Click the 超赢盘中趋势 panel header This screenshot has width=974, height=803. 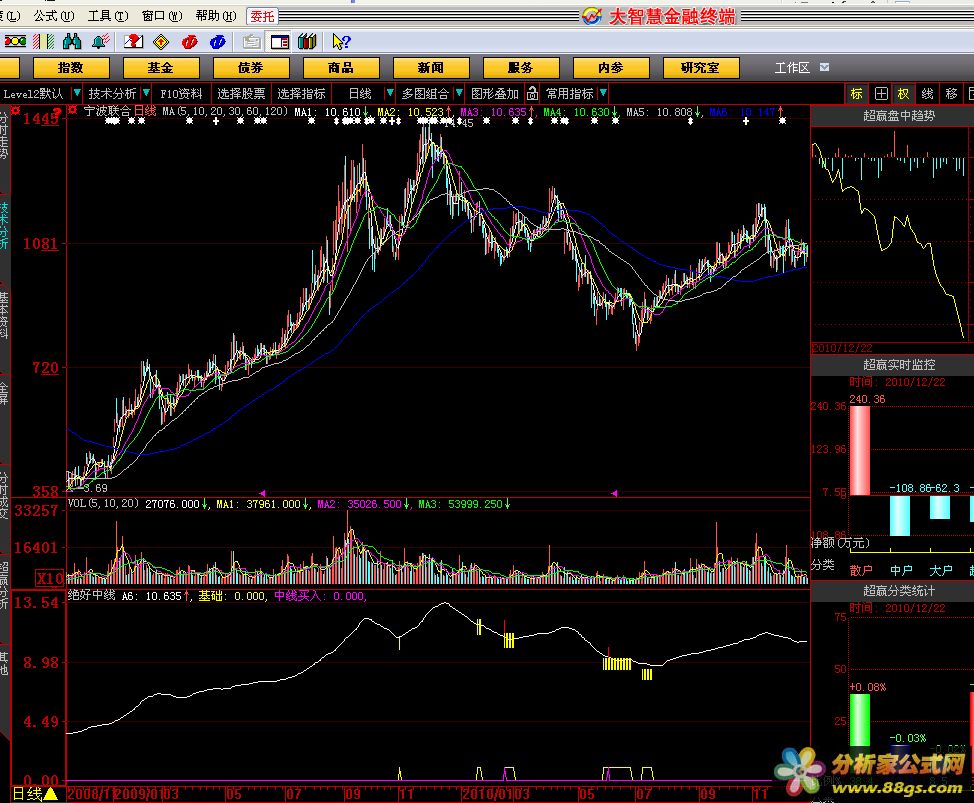898,116
